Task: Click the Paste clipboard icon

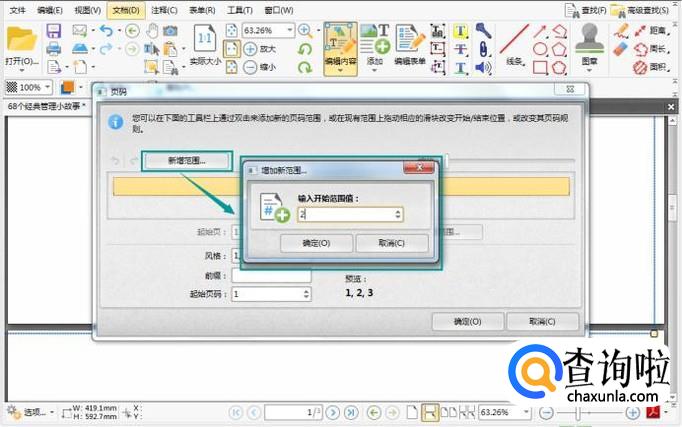Action: pyautogui.click(x=170, y=49)
